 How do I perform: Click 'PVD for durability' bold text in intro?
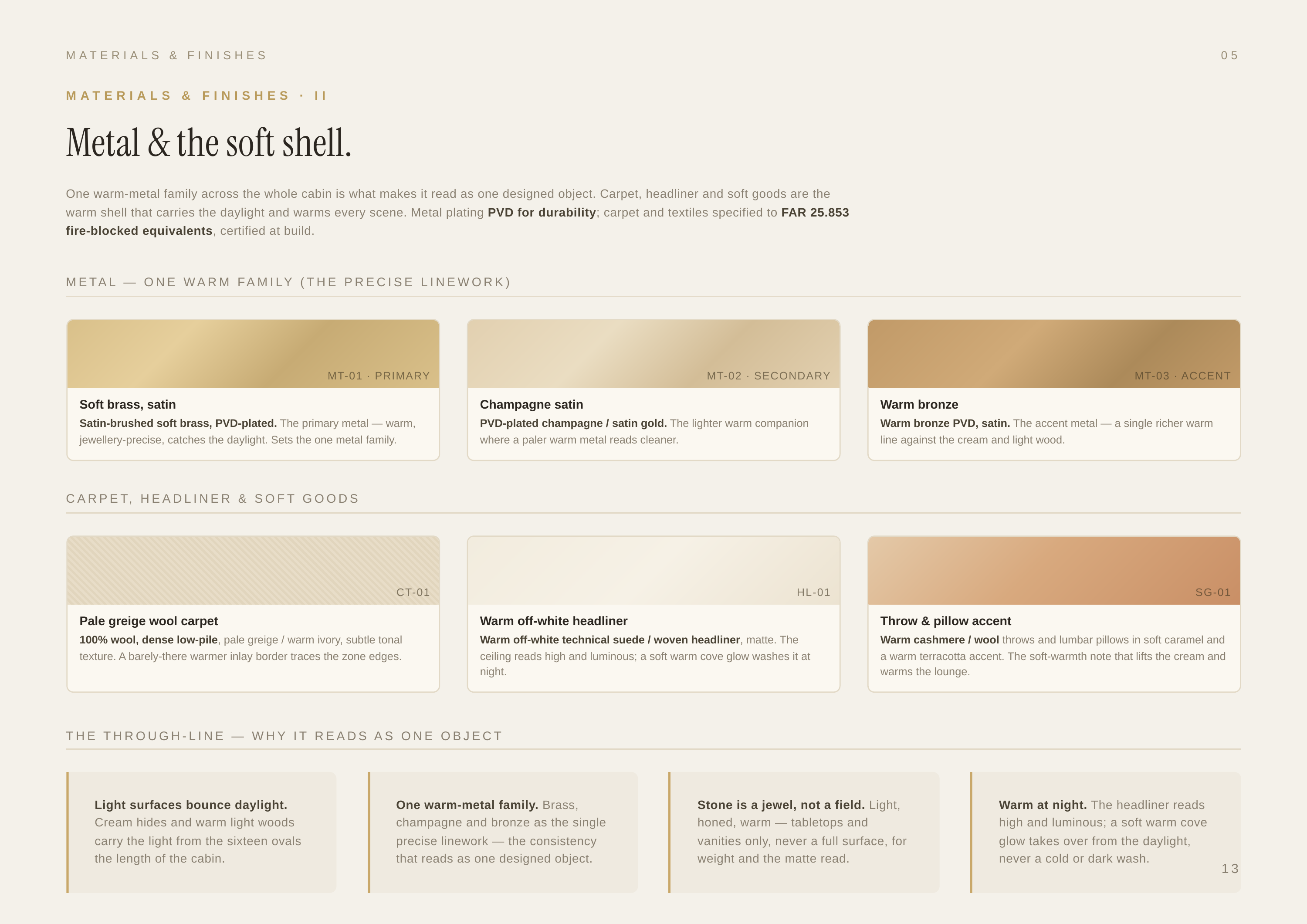click(x=542, y=212)
